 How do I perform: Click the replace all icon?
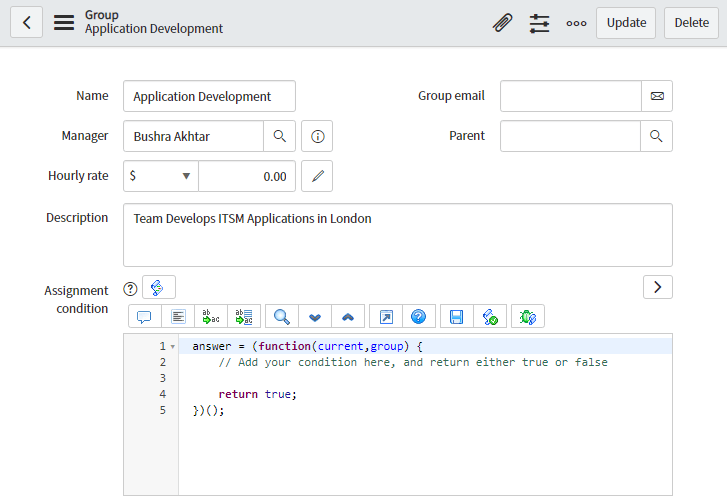pos(244,317)
